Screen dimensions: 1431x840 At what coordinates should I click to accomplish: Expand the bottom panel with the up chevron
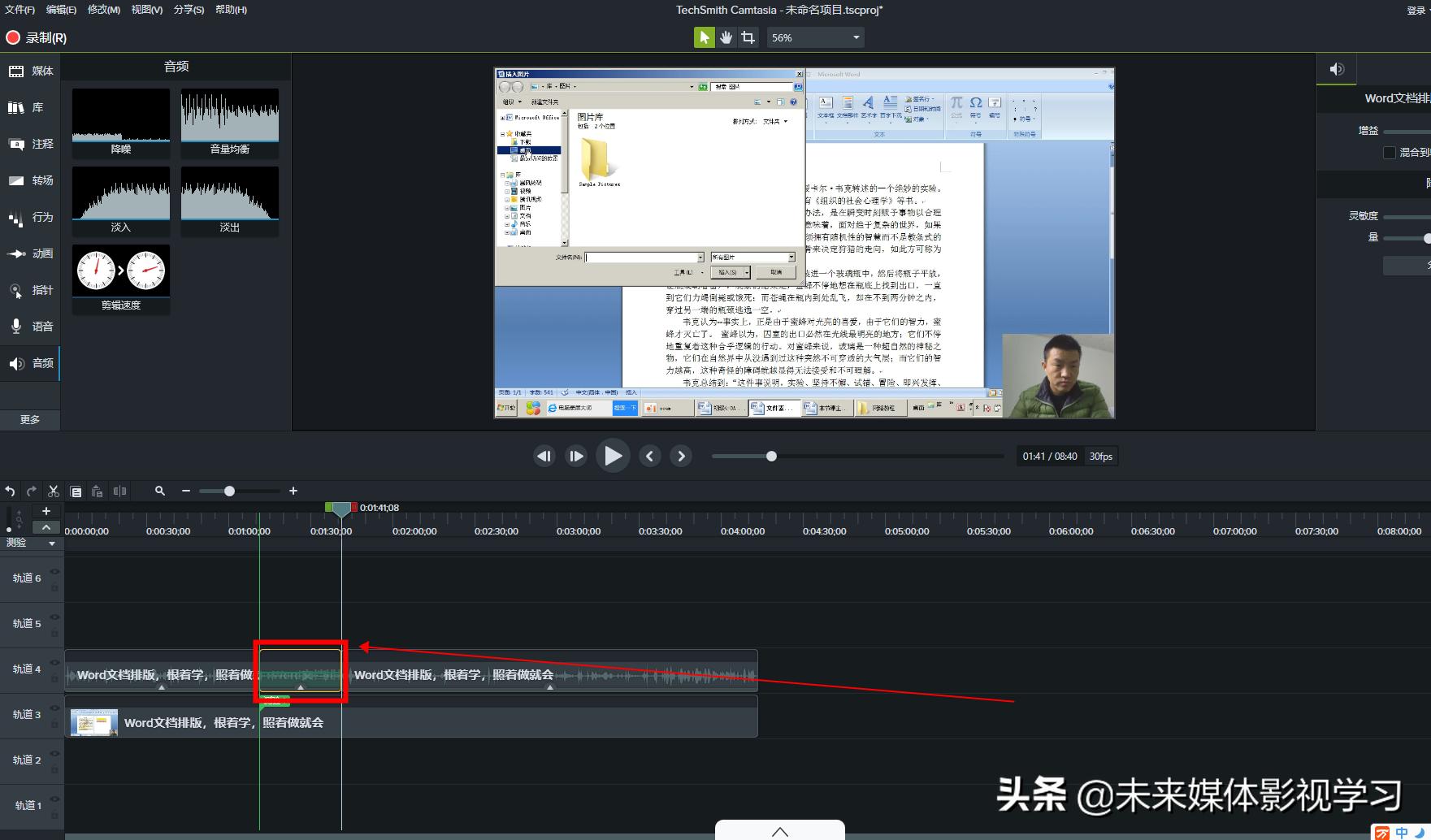[780, 831]
